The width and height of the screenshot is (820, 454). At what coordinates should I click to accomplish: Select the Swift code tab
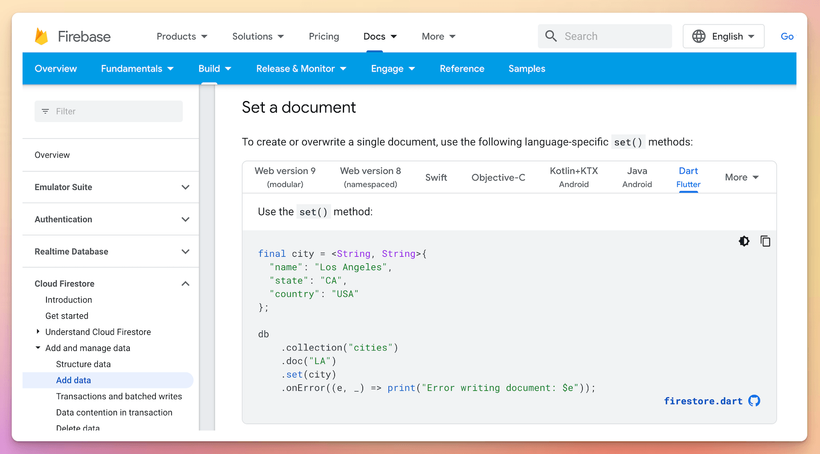point(436,177)
